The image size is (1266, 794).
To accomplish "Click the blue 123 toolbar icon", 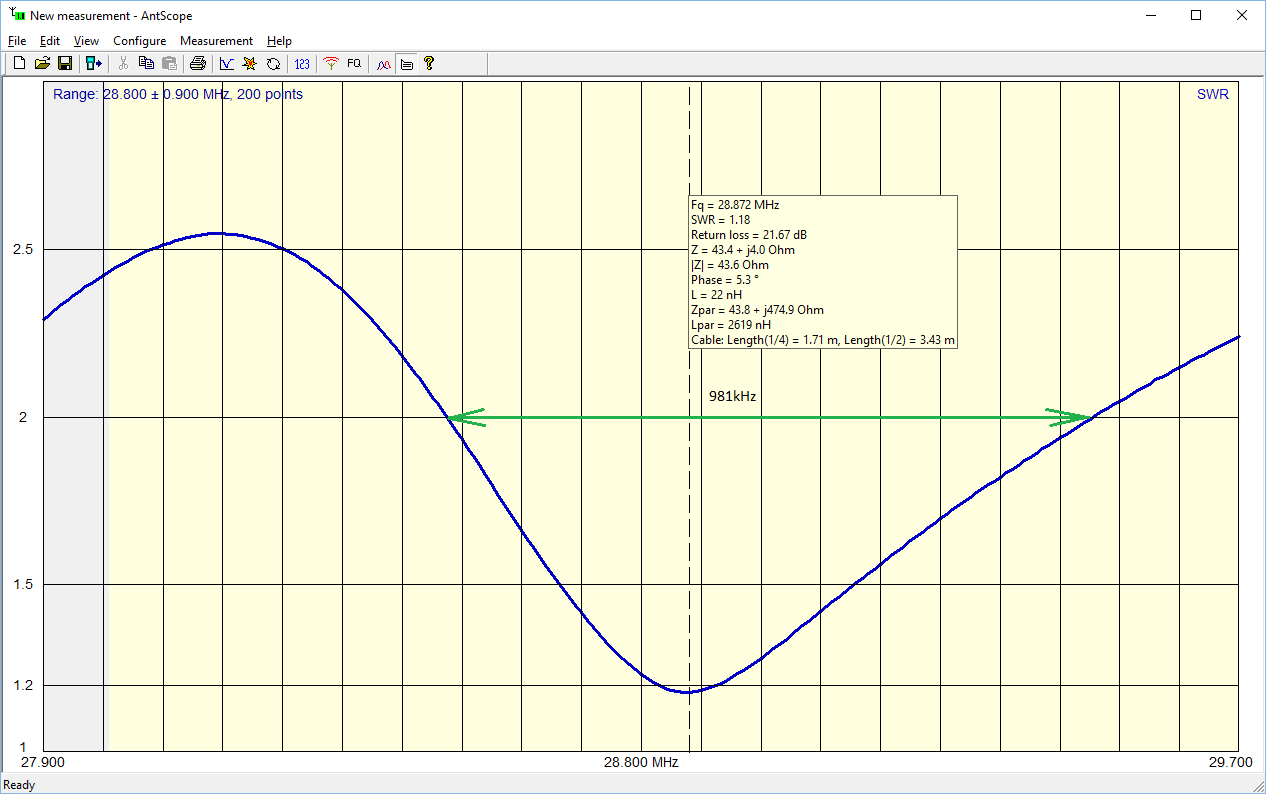I will point(302,64).
